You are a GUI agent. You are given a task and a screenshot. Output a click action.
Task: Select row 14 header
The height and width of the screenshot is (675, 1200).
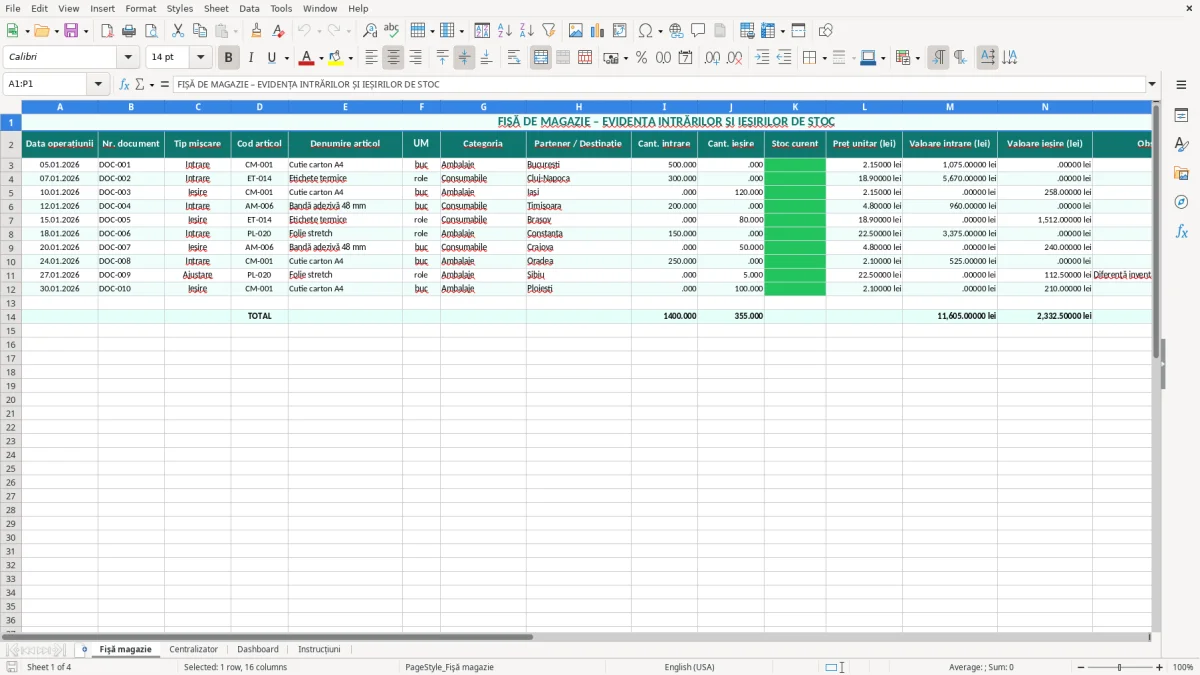pos(11,316)
